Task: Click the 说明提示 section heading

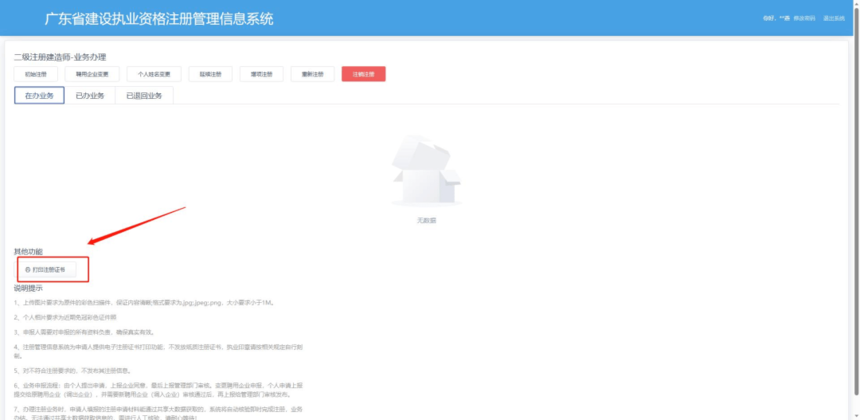Action: (29, 288)
